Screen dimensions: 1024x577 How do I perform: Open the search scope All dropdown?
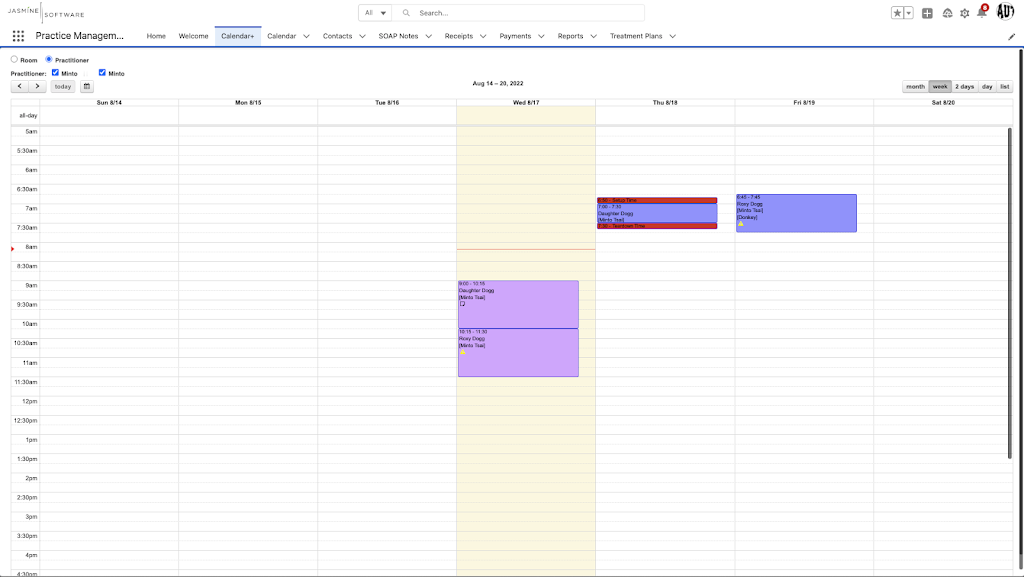tap(376, 13)
